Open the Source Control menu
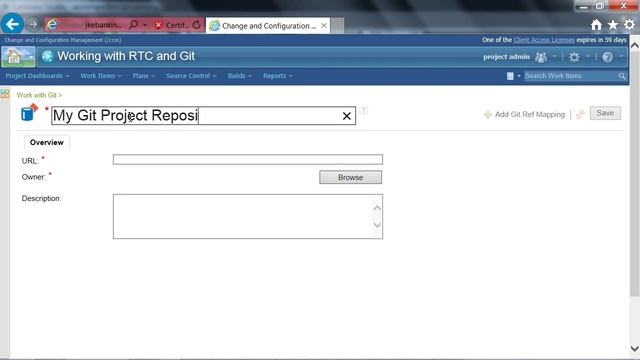 [191, 76]
